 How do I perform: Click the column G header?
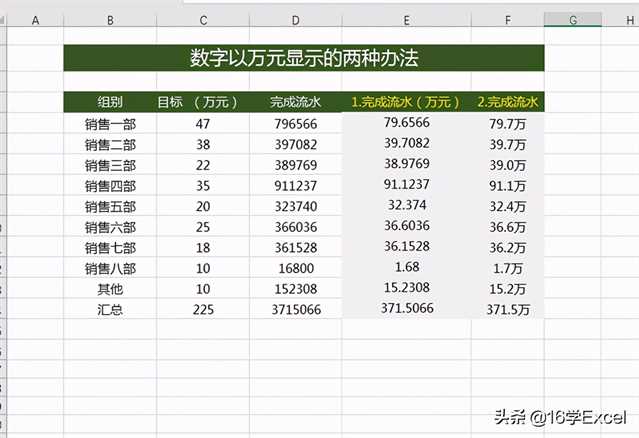[x=573, y=20]
